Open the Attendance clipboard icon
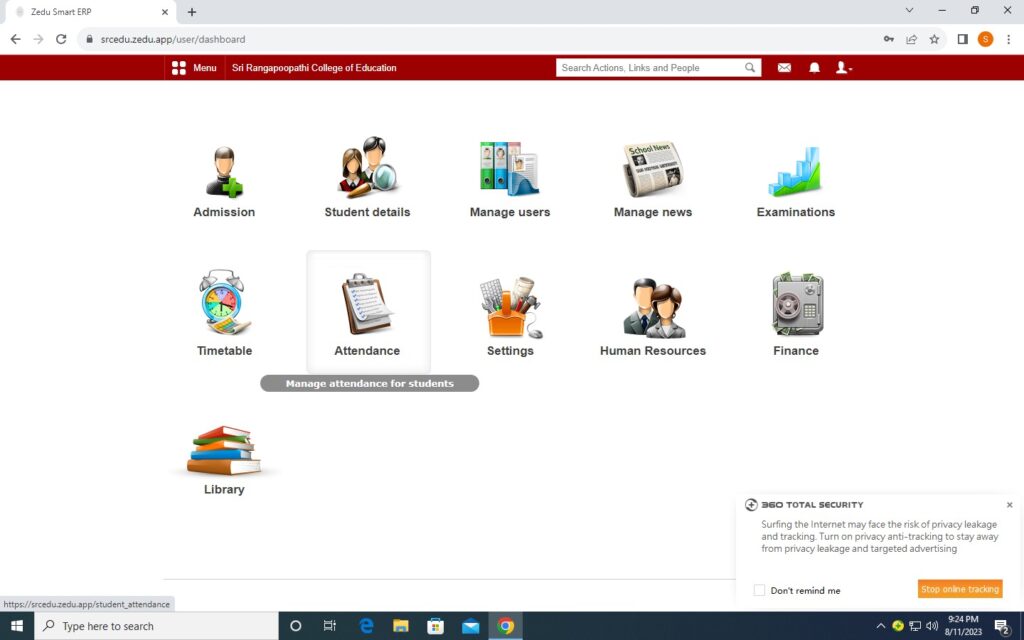 (x=367, y=305)
